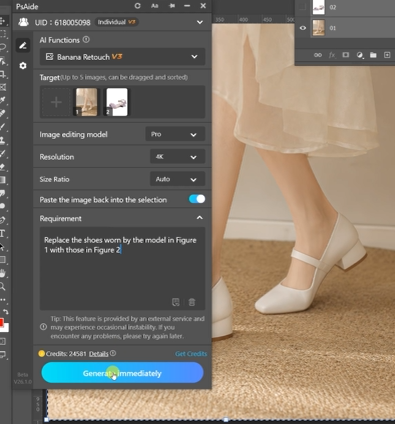Open the Banana Retouch AI function dropdown

click(x=122, y=57)
